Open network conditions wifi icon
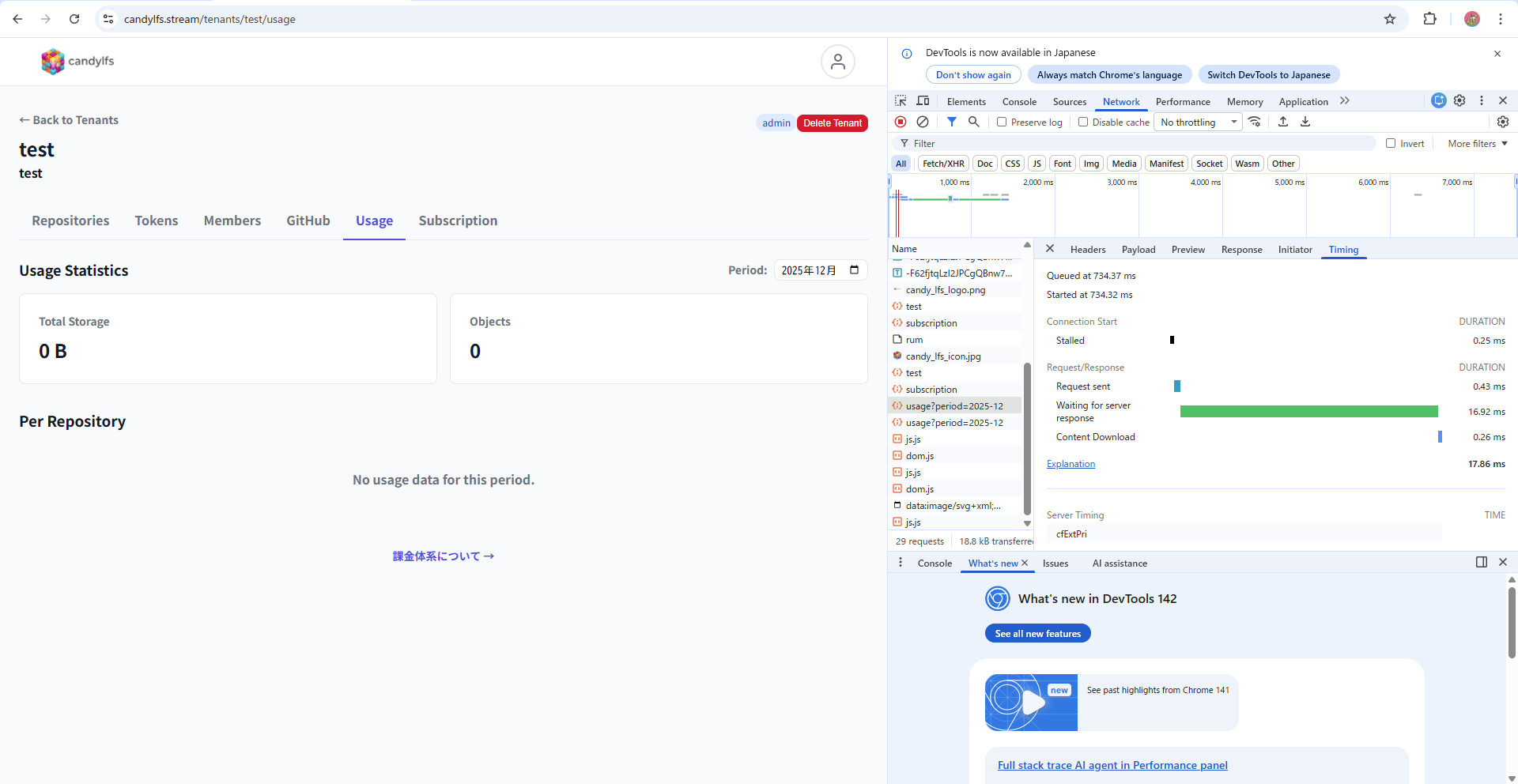Image resolution: width=1518 pixels, height=784 pixels. pos(1255,122)
